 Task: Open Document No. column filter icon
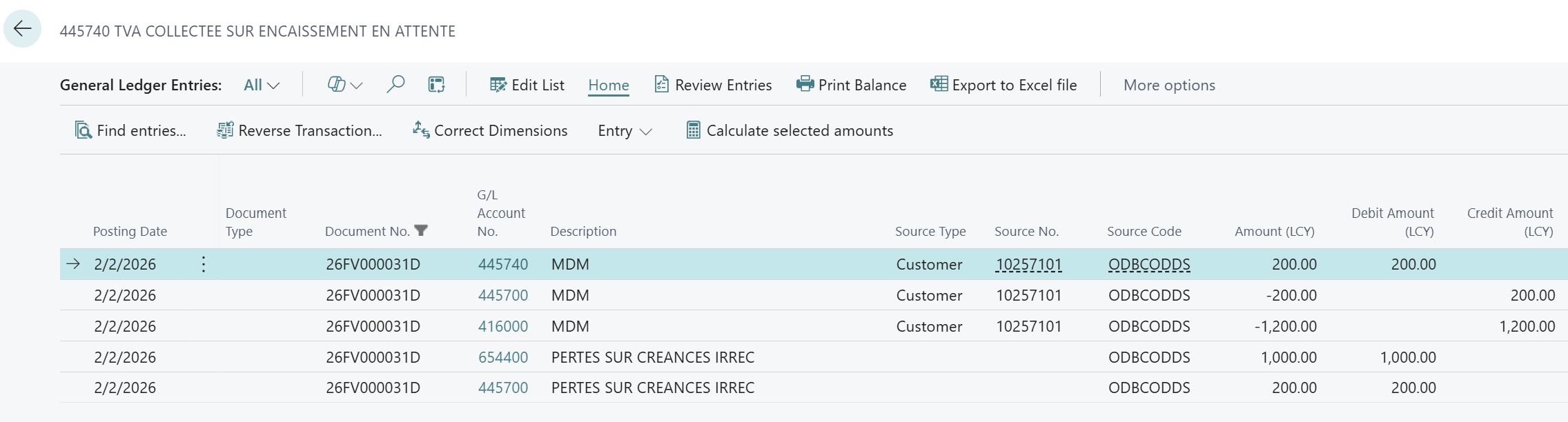[x=421, y=230]
